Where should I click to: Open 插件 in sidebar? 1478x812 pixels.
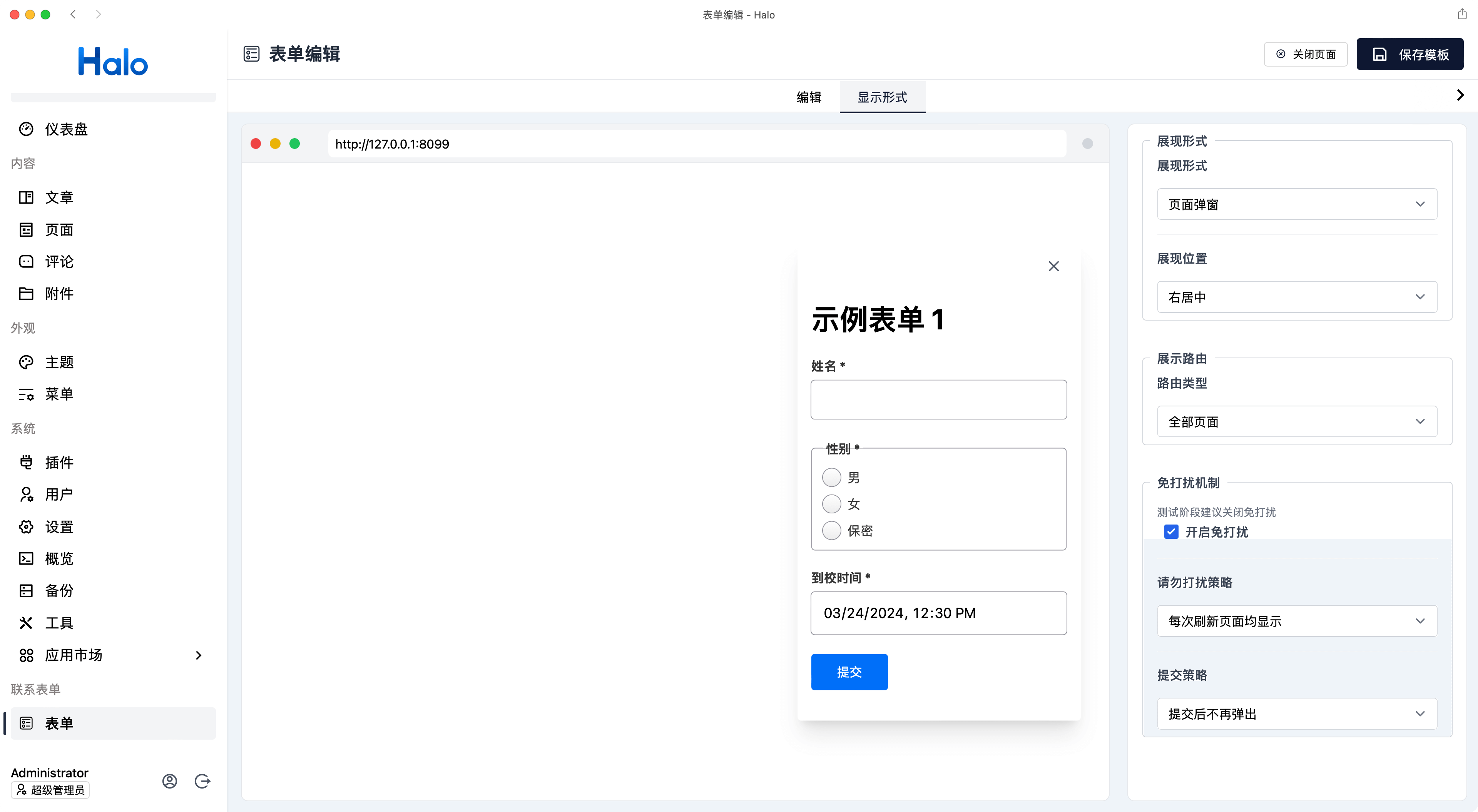113,463
